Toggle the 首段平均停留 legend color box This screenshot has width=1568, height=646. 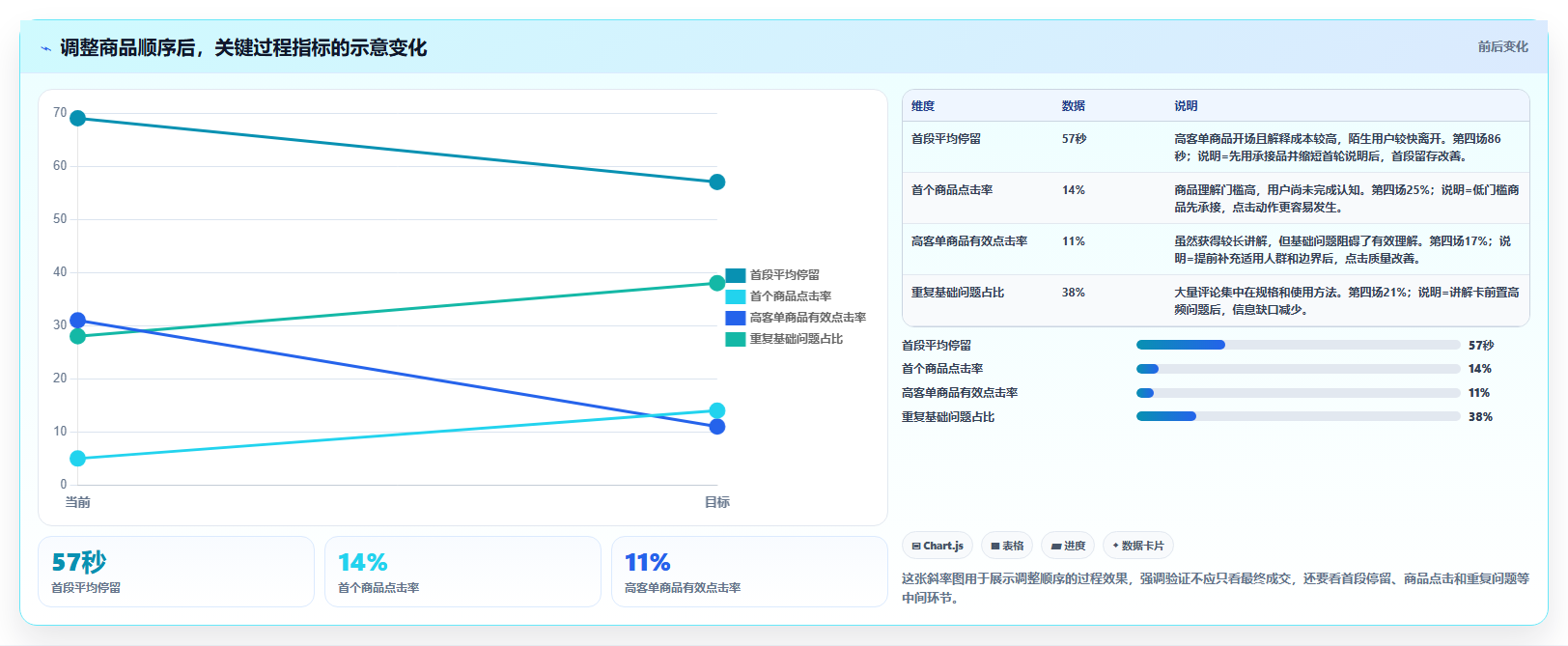pyautogui.click(x=736, y=275)
